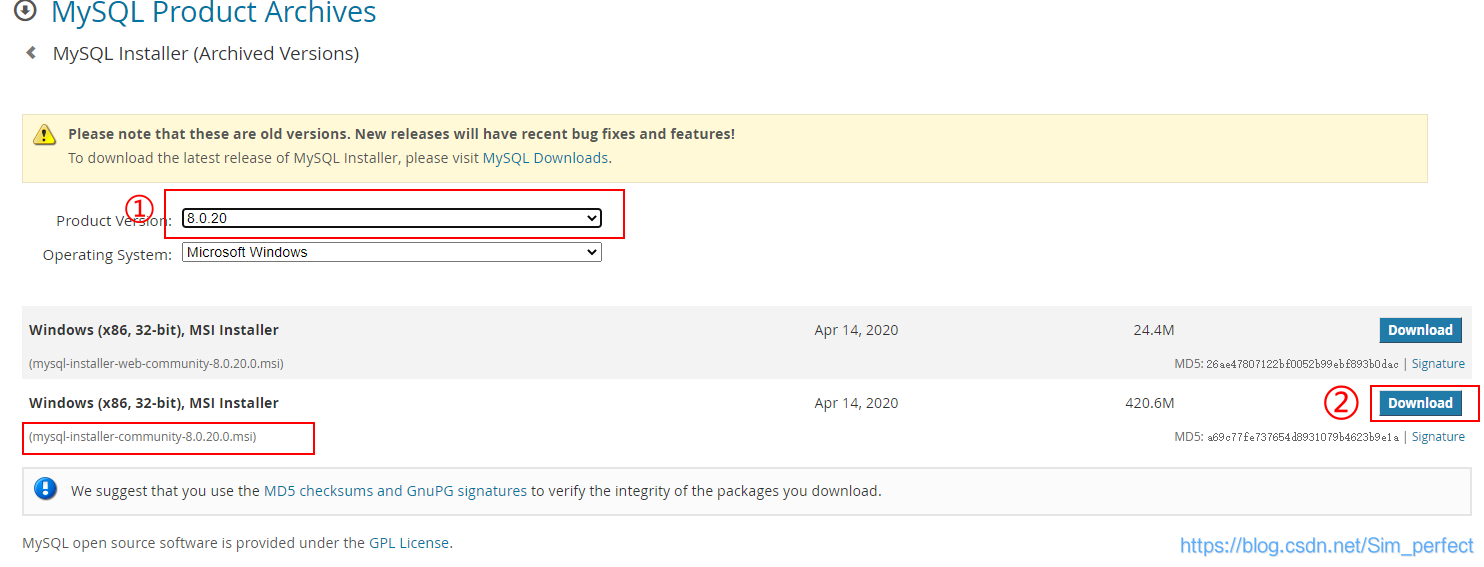The image size is (1484, 567).
Task: Download the 24.4M web community installer
Action: click(1420, 330)
